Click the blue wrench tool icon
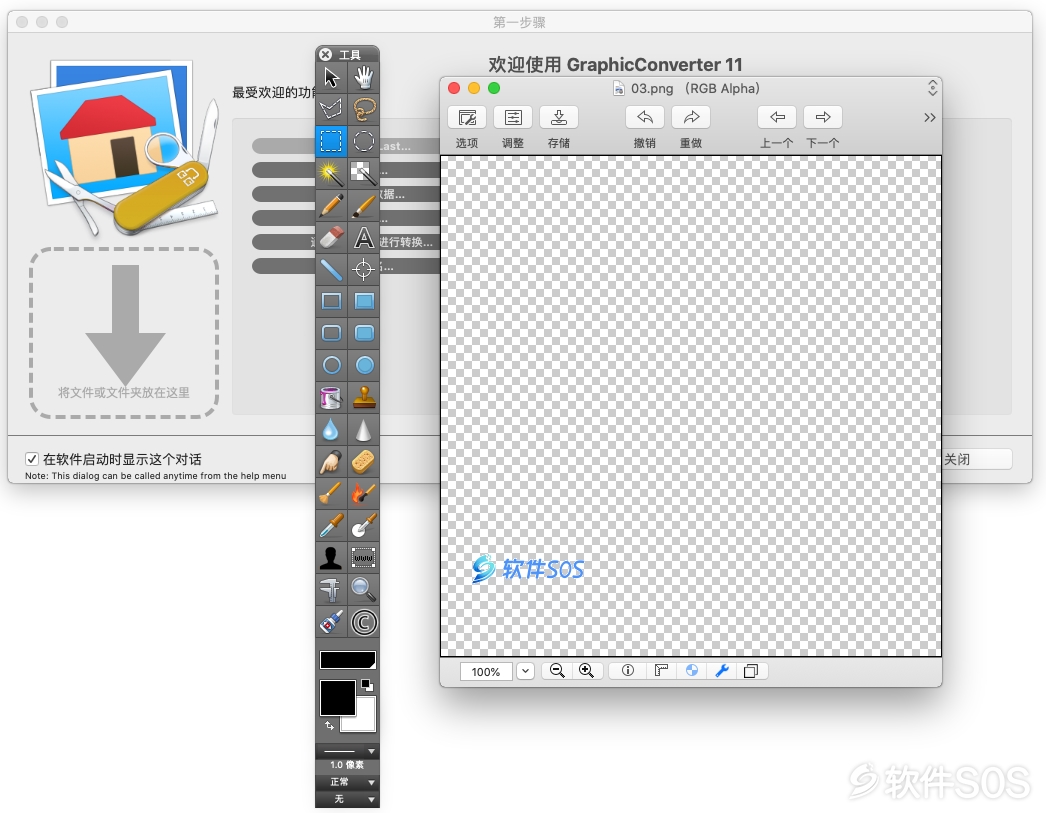Viewport: 1046px width, 813px height. (722, 671)
